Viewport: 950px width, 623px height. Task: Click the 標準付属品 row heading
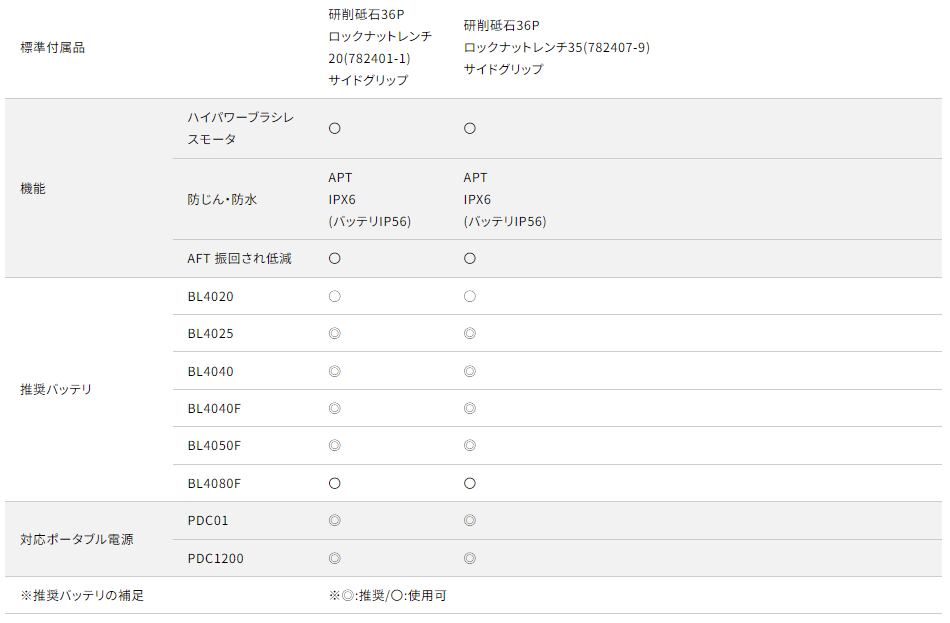point(52,48)
